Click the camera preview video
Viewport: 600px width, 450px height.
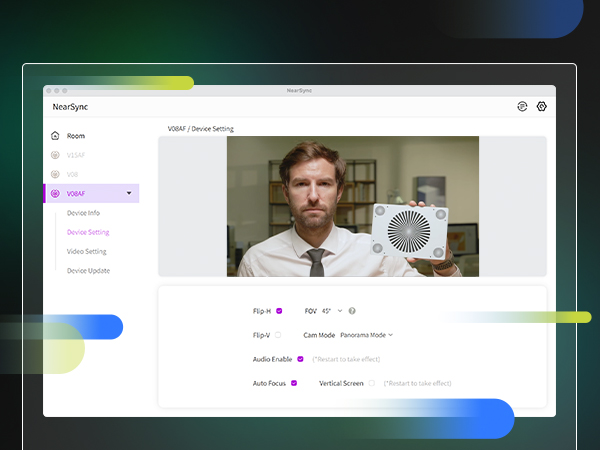(353, 206)
